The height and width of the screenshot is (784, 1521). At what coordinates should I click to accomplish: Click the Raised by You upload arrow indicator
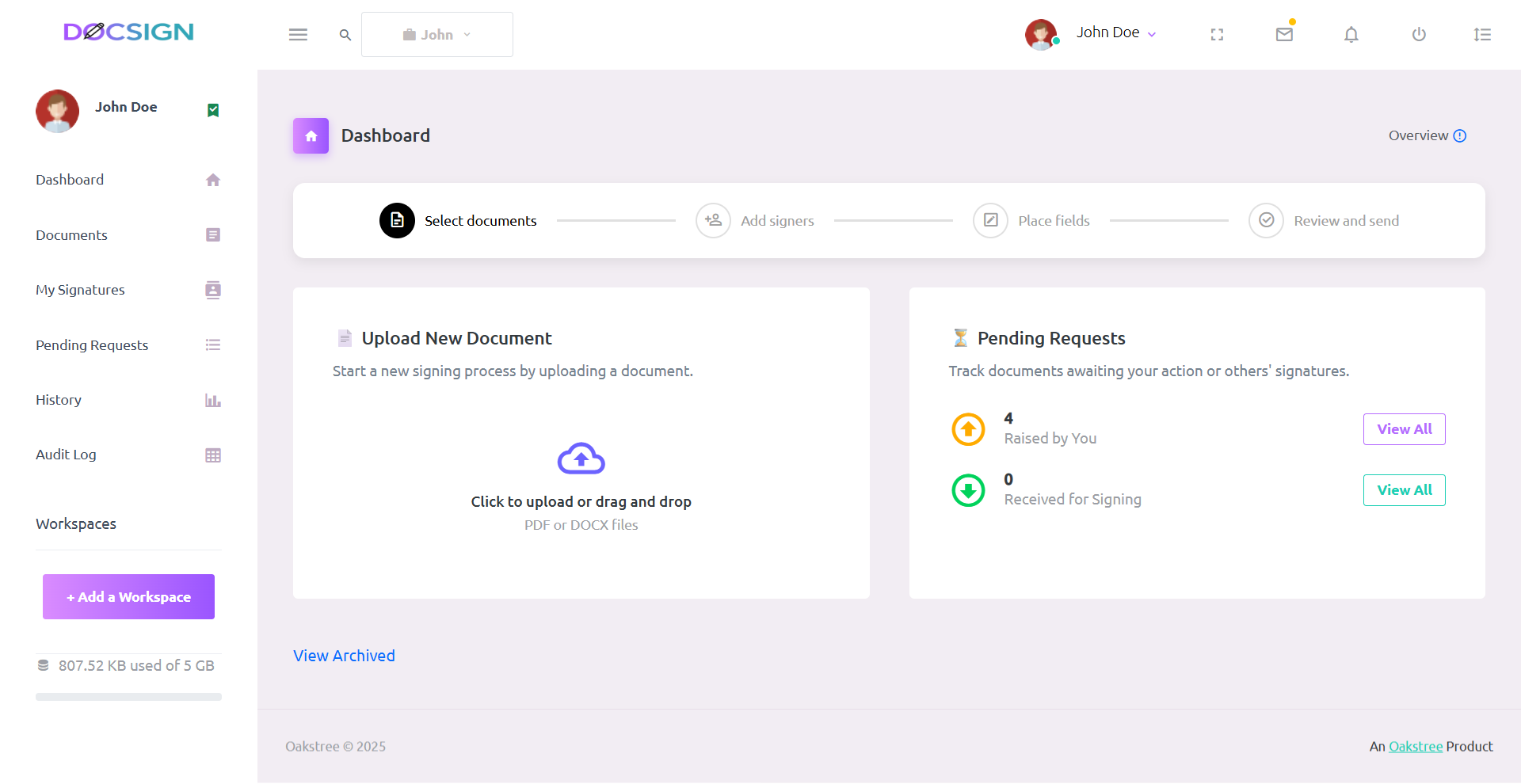click(968, 428)
